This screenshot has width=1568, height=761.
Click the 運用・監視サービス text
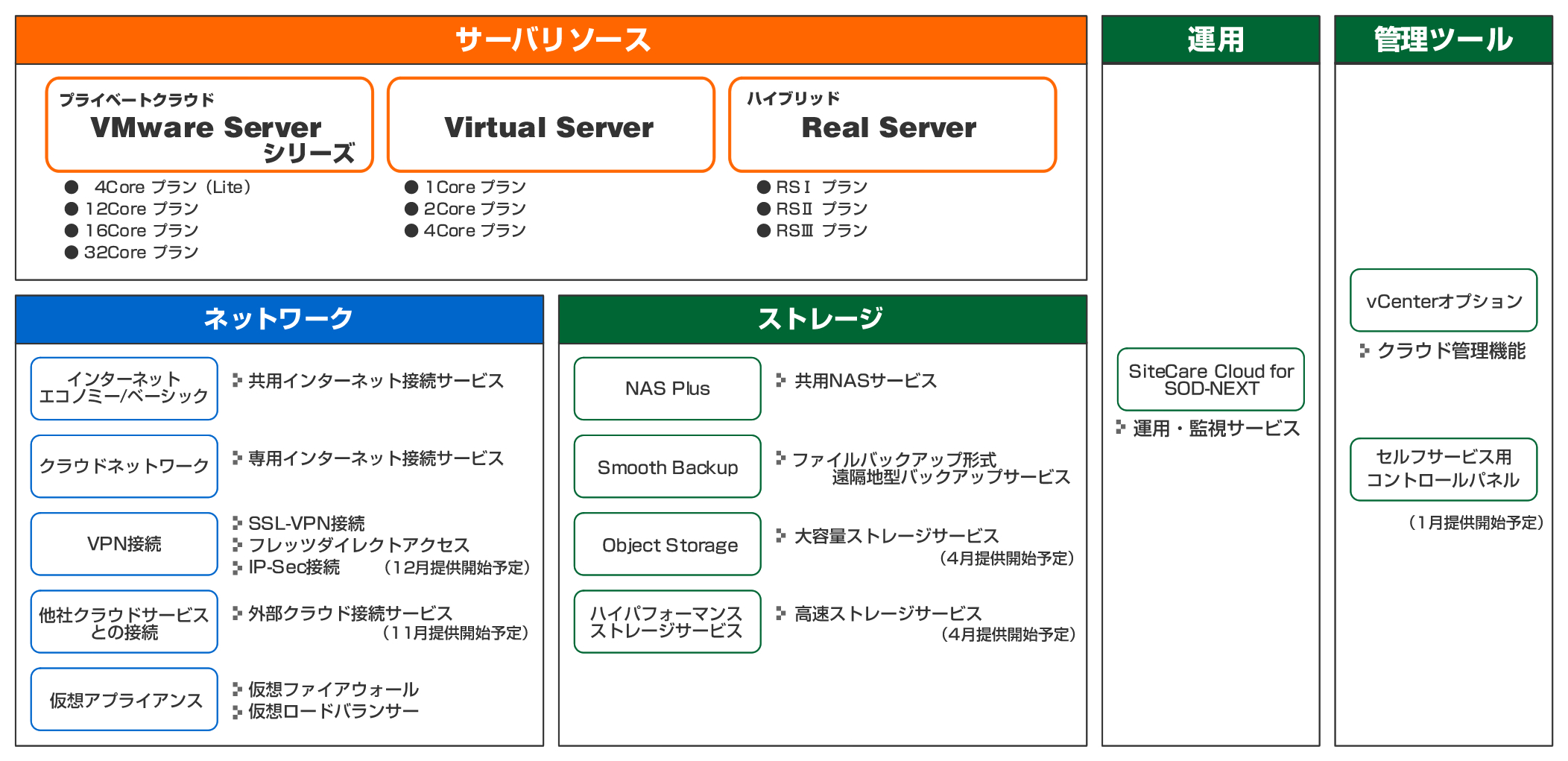[1216, 428]
